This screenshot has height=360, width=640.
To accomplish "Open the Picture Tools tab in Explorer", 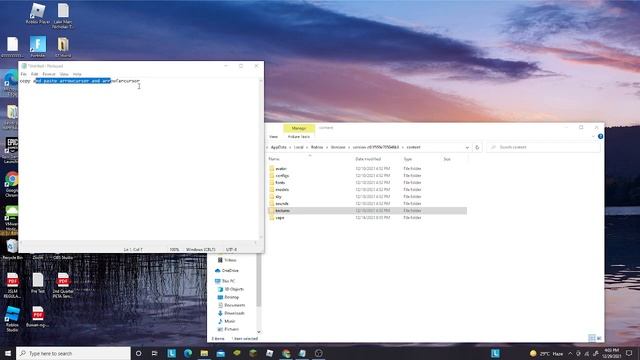I will [x=299, y=137].
